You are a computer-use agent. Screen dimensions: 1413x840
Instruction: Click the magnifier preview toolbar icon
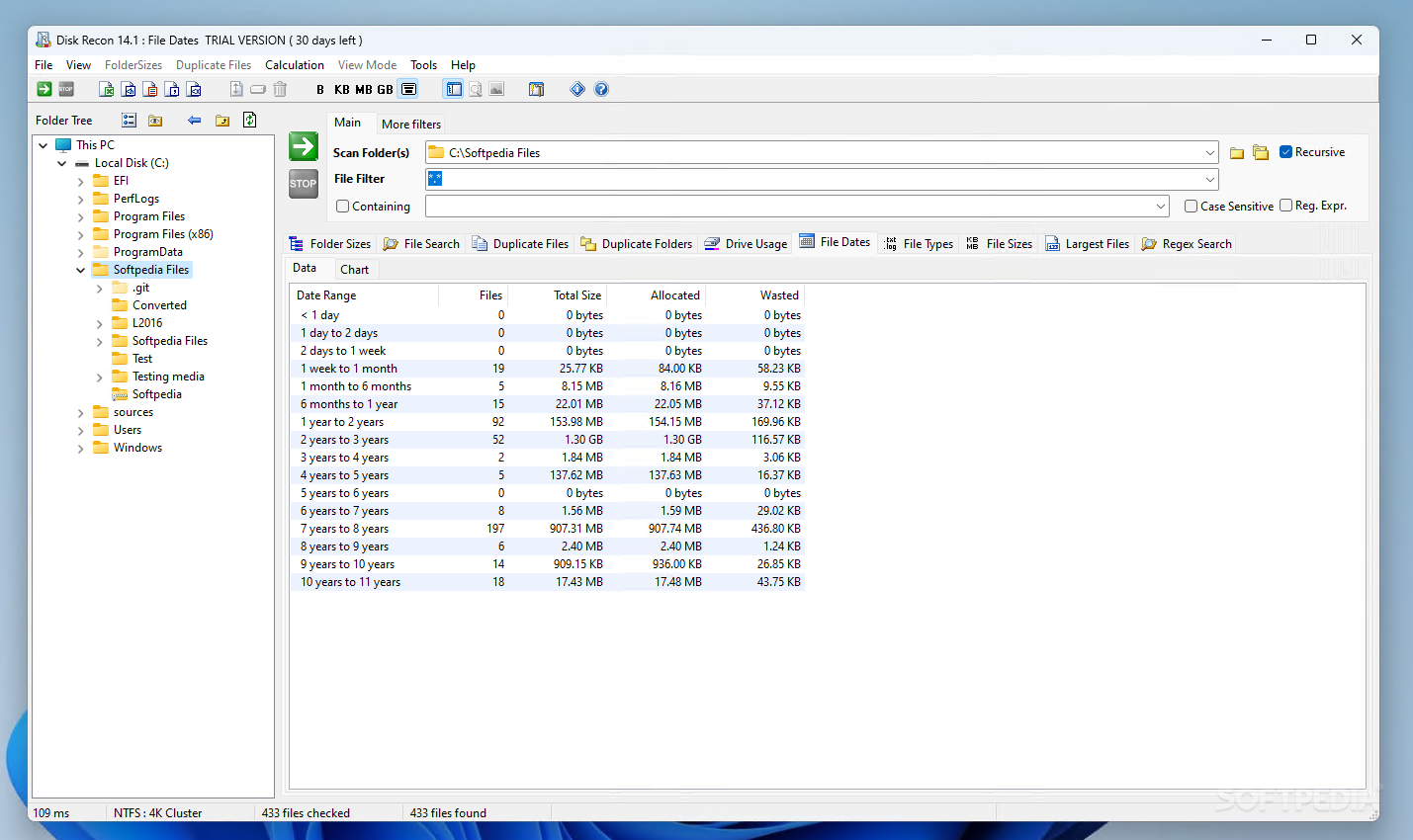[x=476, y=89]
